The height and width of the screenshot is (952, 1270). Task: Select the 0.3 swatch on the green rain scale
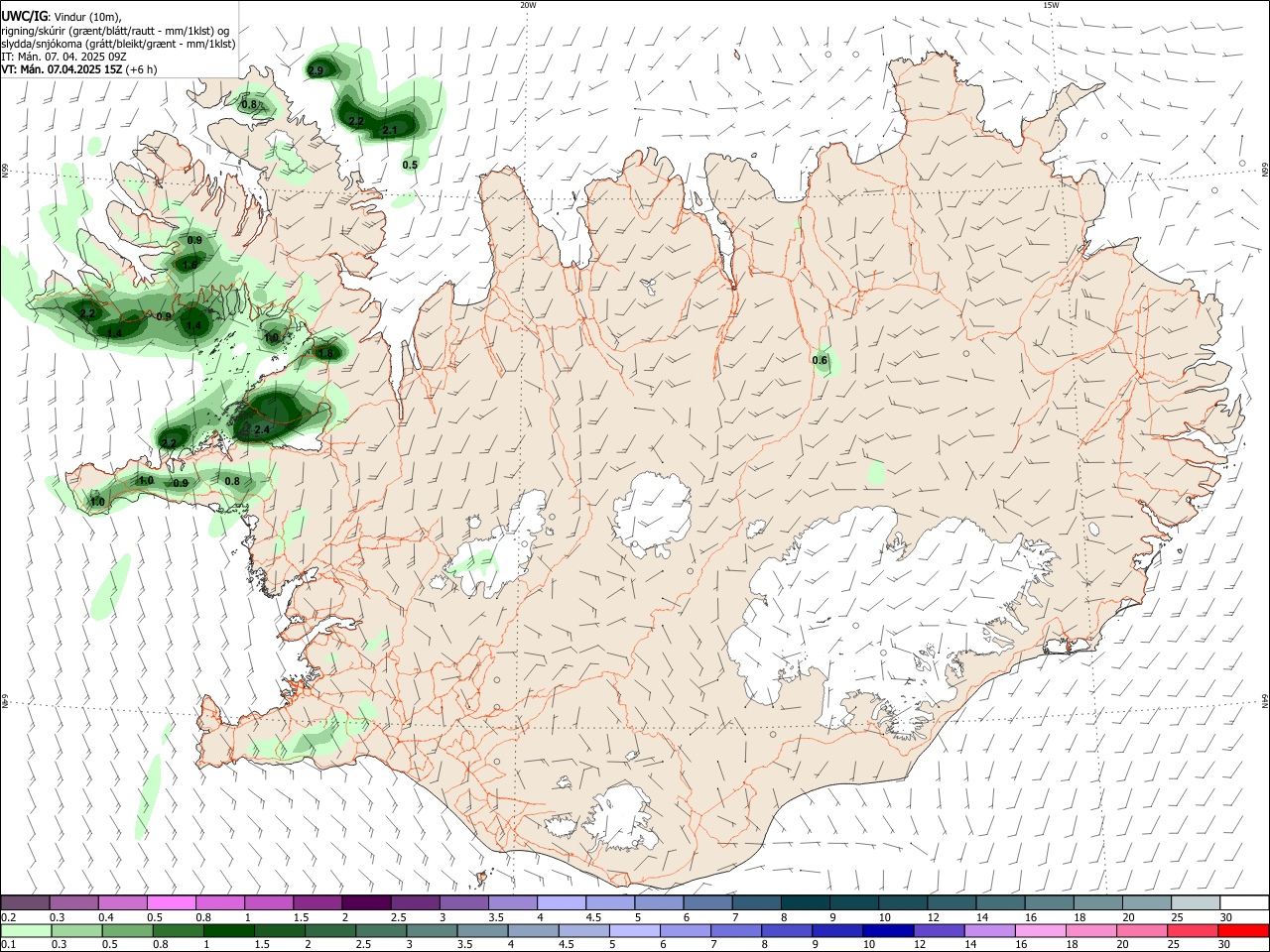point(77,930)
